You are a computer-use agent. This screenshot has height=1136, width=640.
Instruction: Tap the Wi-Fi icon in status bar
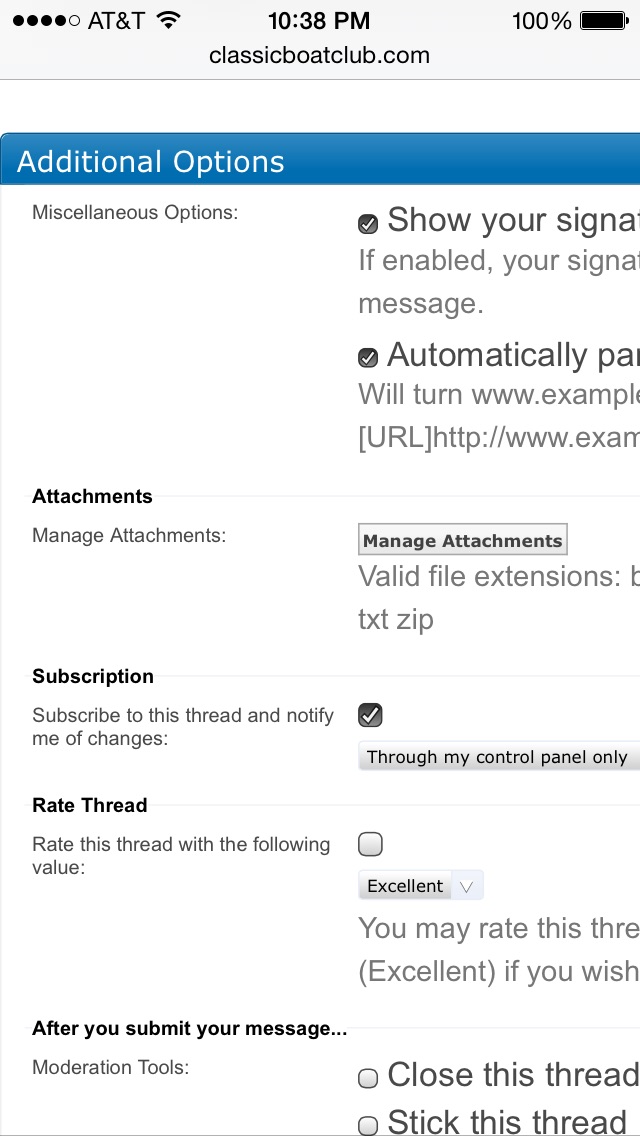click(169, 20)
